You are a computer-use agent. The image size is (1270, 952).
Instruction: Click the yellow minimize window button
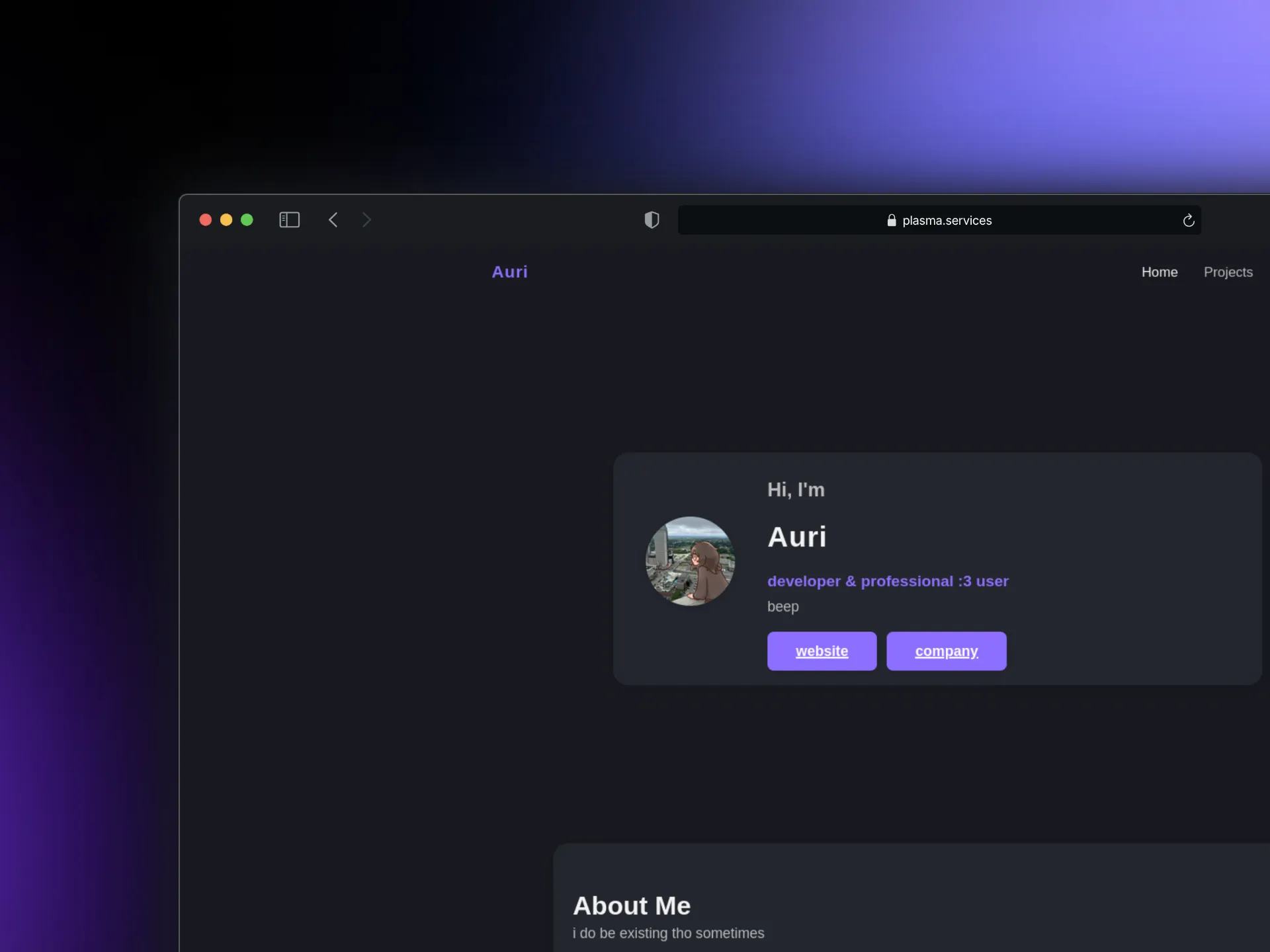coord(226,219)
